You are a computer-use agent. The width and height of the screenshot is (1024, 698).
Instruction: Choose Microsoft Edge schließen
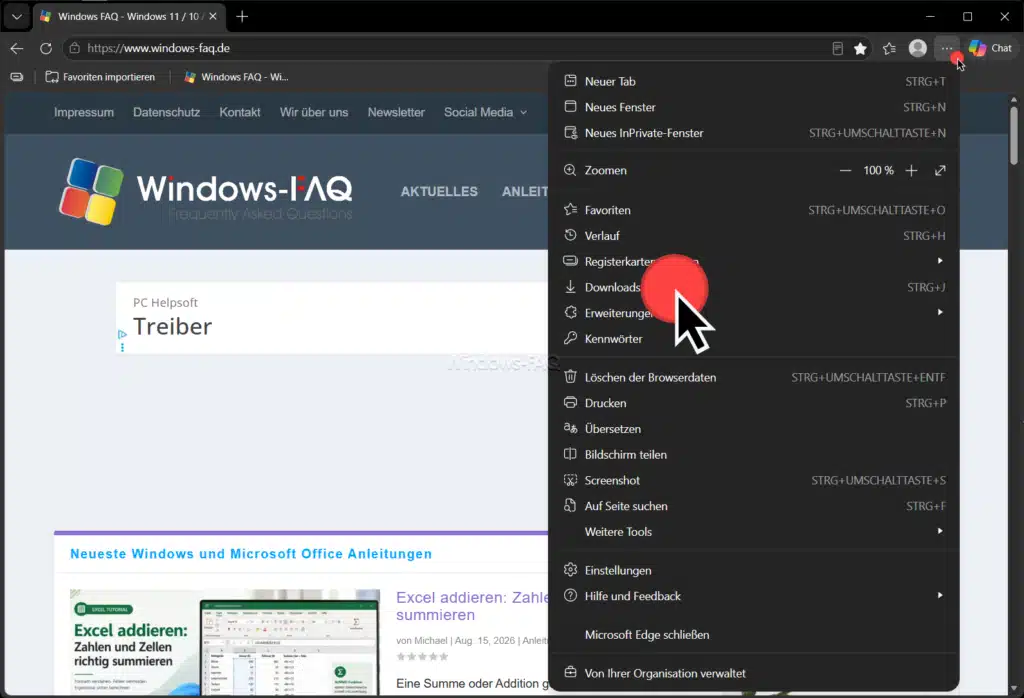click(754, 635)
